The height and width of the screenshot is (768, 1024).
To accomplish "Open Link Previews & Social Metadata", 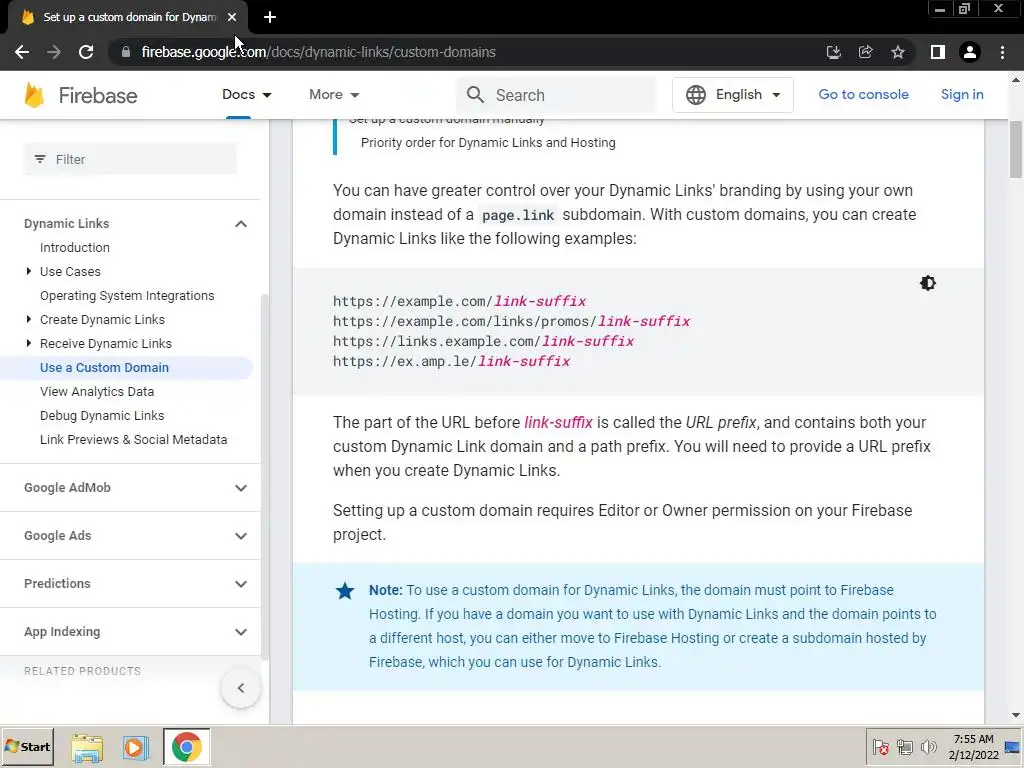I will (x=133, y=440).
